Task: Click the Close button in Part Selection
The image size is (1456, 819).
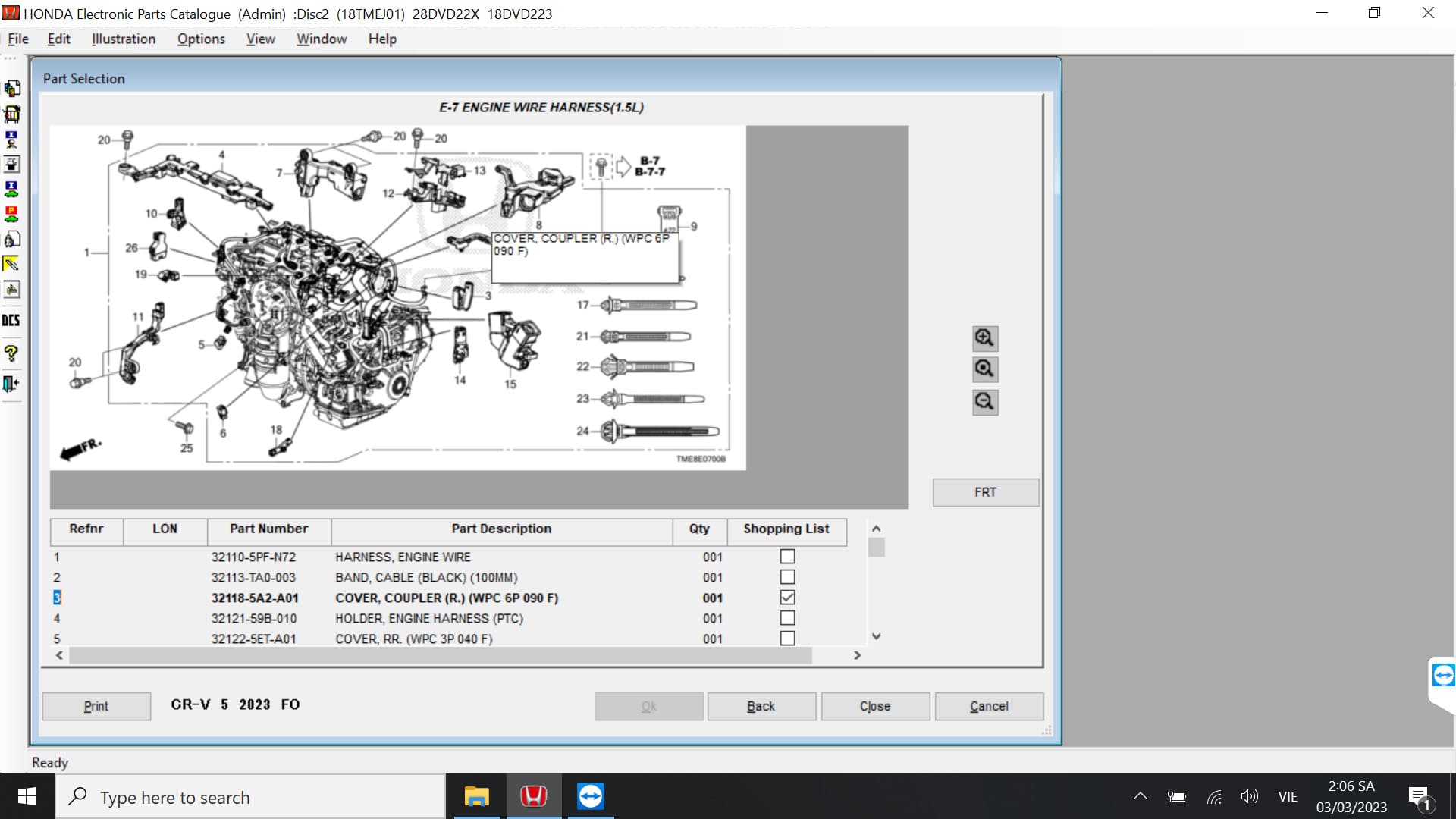Action: pyautogui.click(x=875, y=706)
